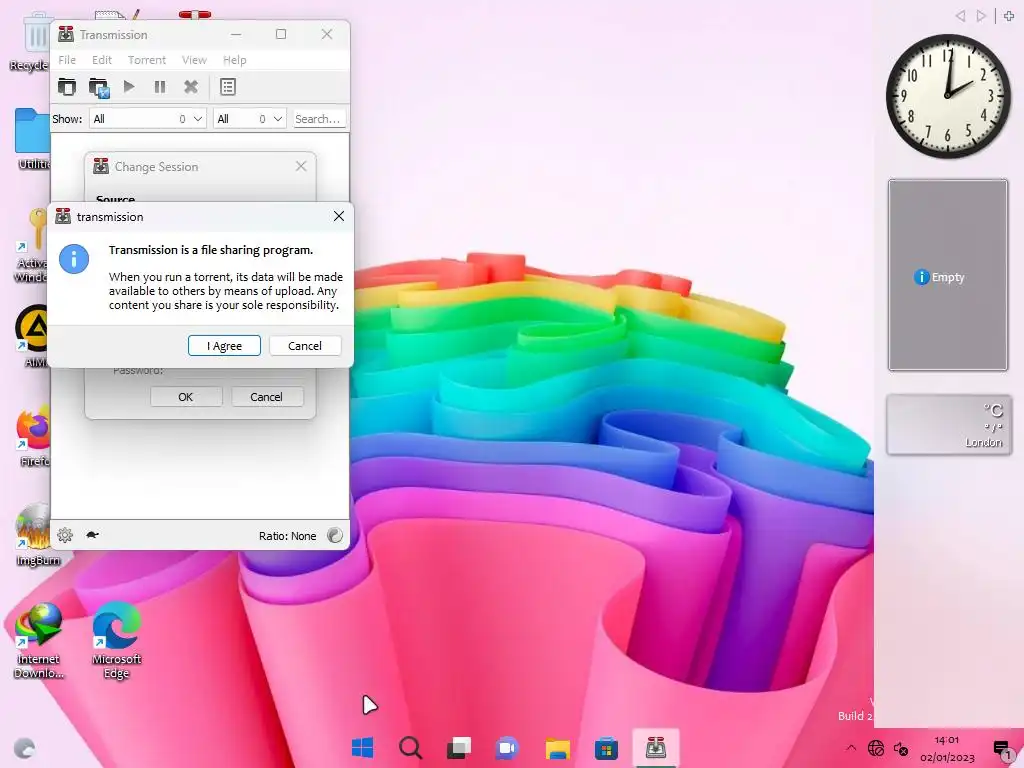Open the Help menu
This screenshot has width=1024, height=768.
pyautogui.click(x=234, y=60)
